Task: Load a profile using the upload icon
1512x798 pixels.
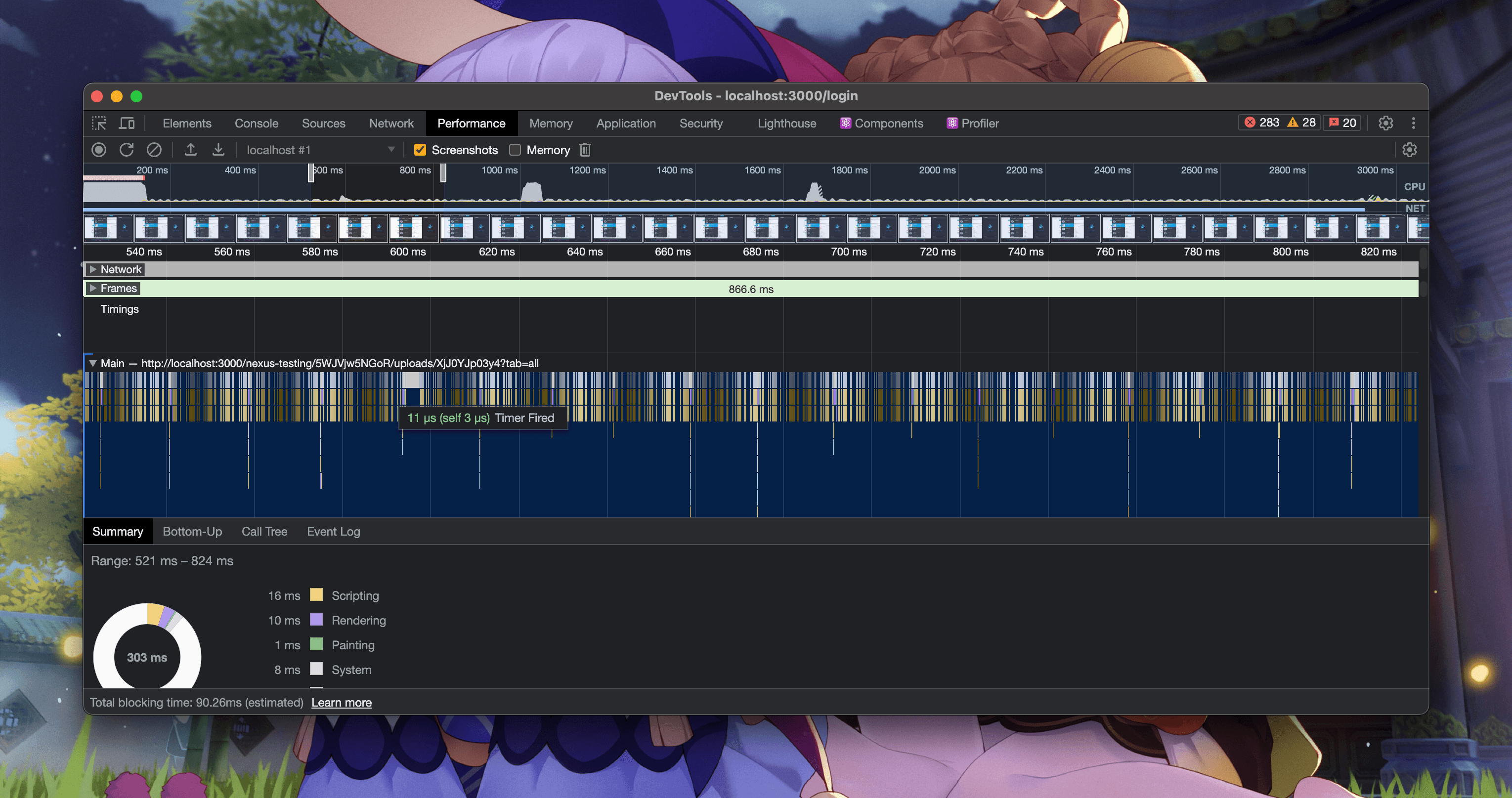Action: [190, 150]
